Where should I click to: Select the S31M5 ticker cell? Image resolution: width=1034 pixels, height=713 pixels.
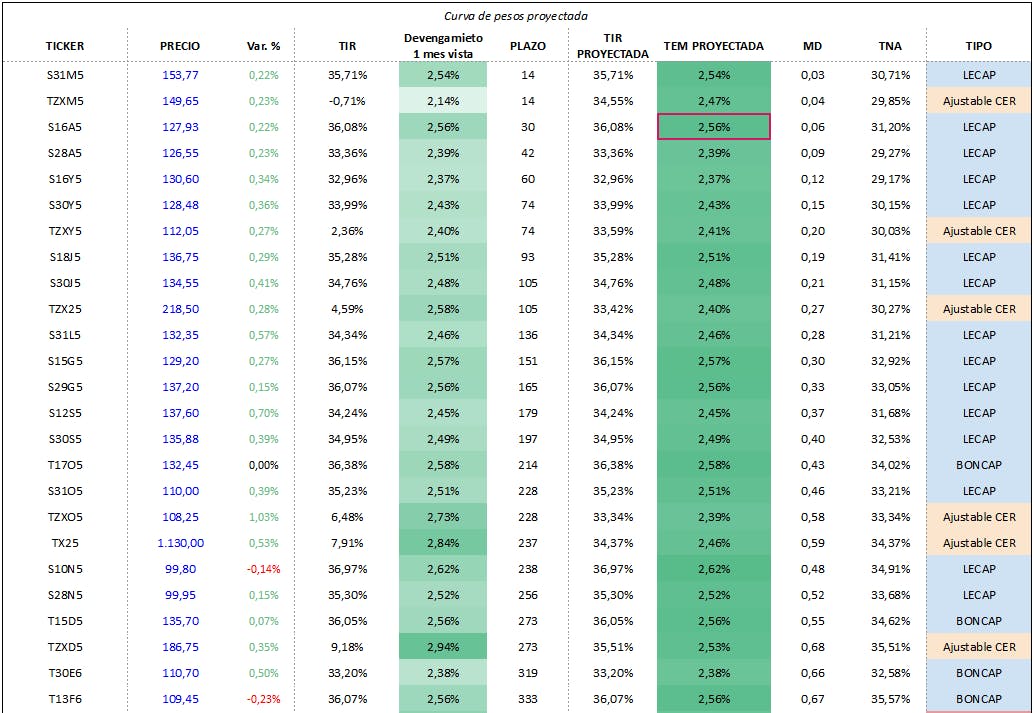point(66,75)
